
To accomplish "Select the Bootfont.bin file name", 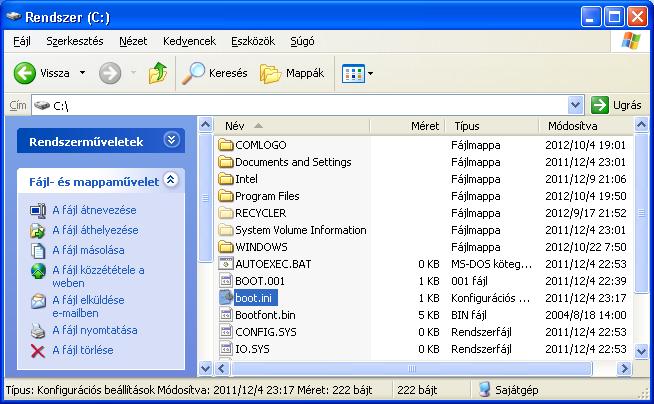I will [x=265, y=315].
